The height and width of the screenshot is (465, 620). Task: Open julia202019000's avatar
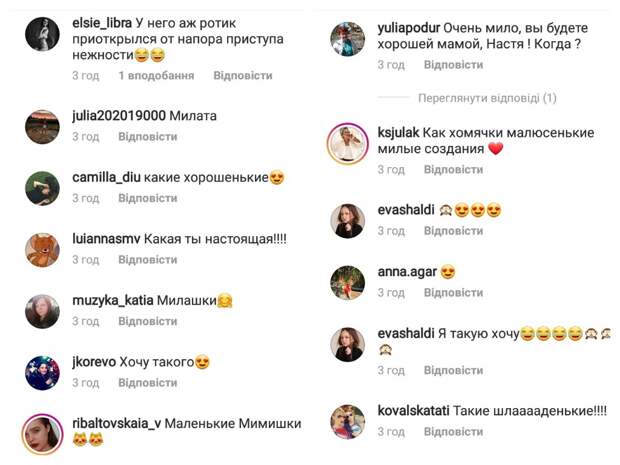(x=42, y=127)
